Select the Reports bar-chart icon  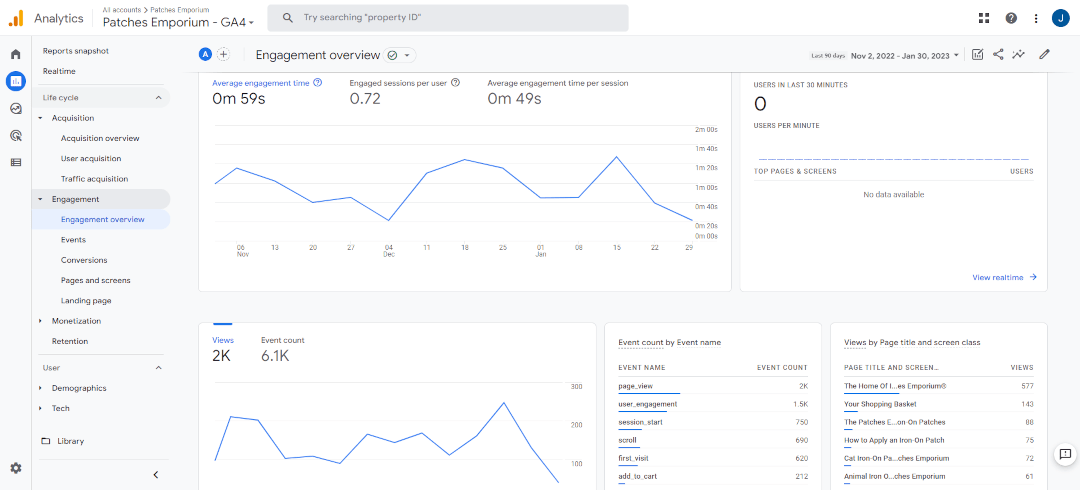coord(15,81)
